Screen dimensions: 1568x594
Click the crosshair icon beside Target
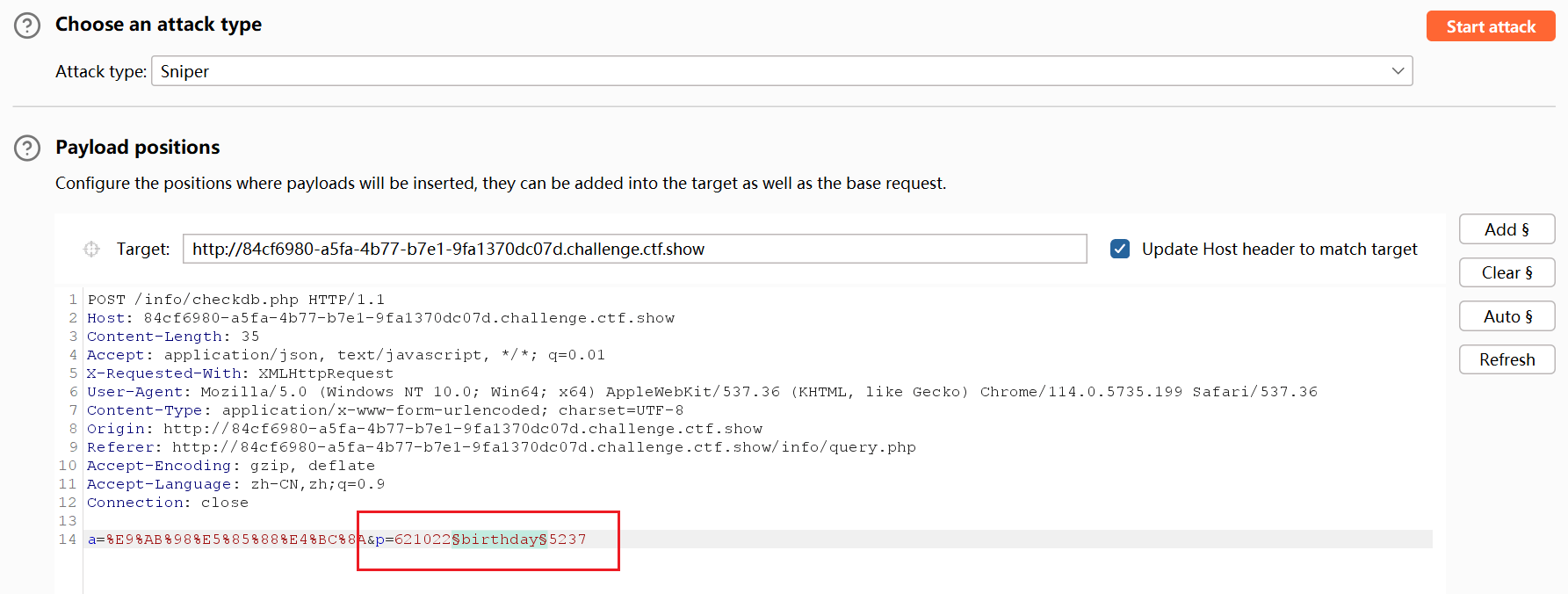[91, 250]
